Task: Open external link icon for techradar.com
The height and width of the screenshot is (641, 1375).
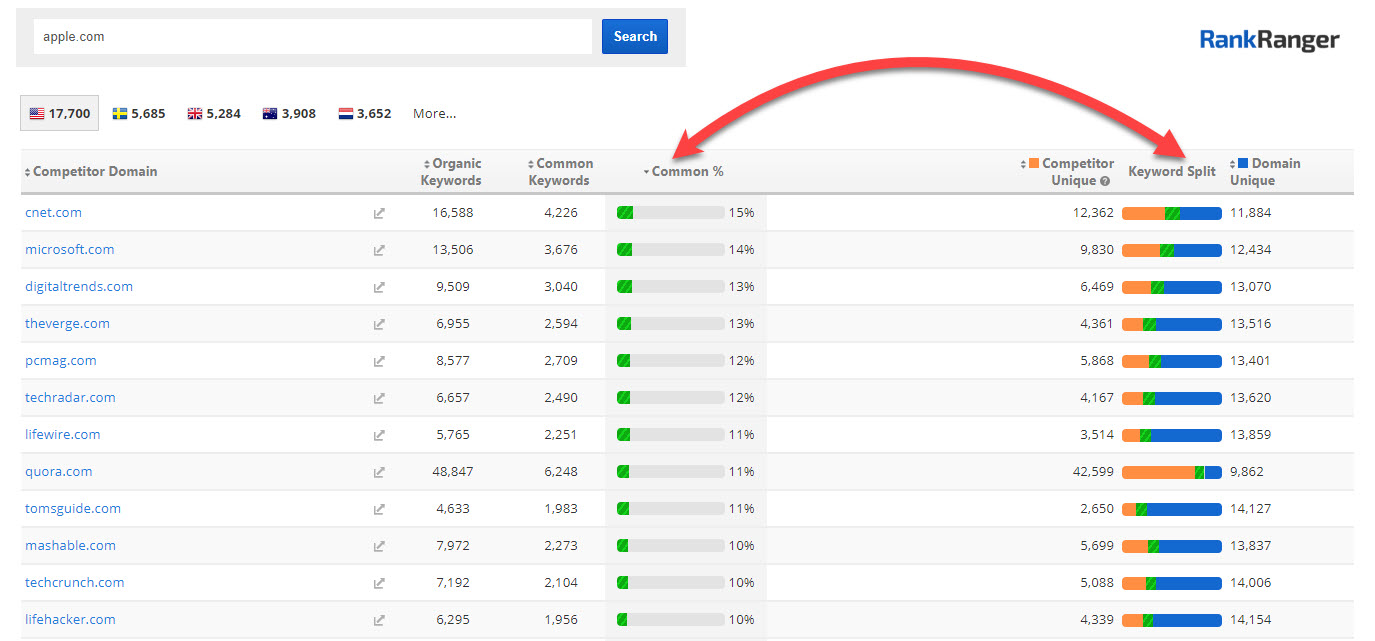Action: (x=379, y=398)
